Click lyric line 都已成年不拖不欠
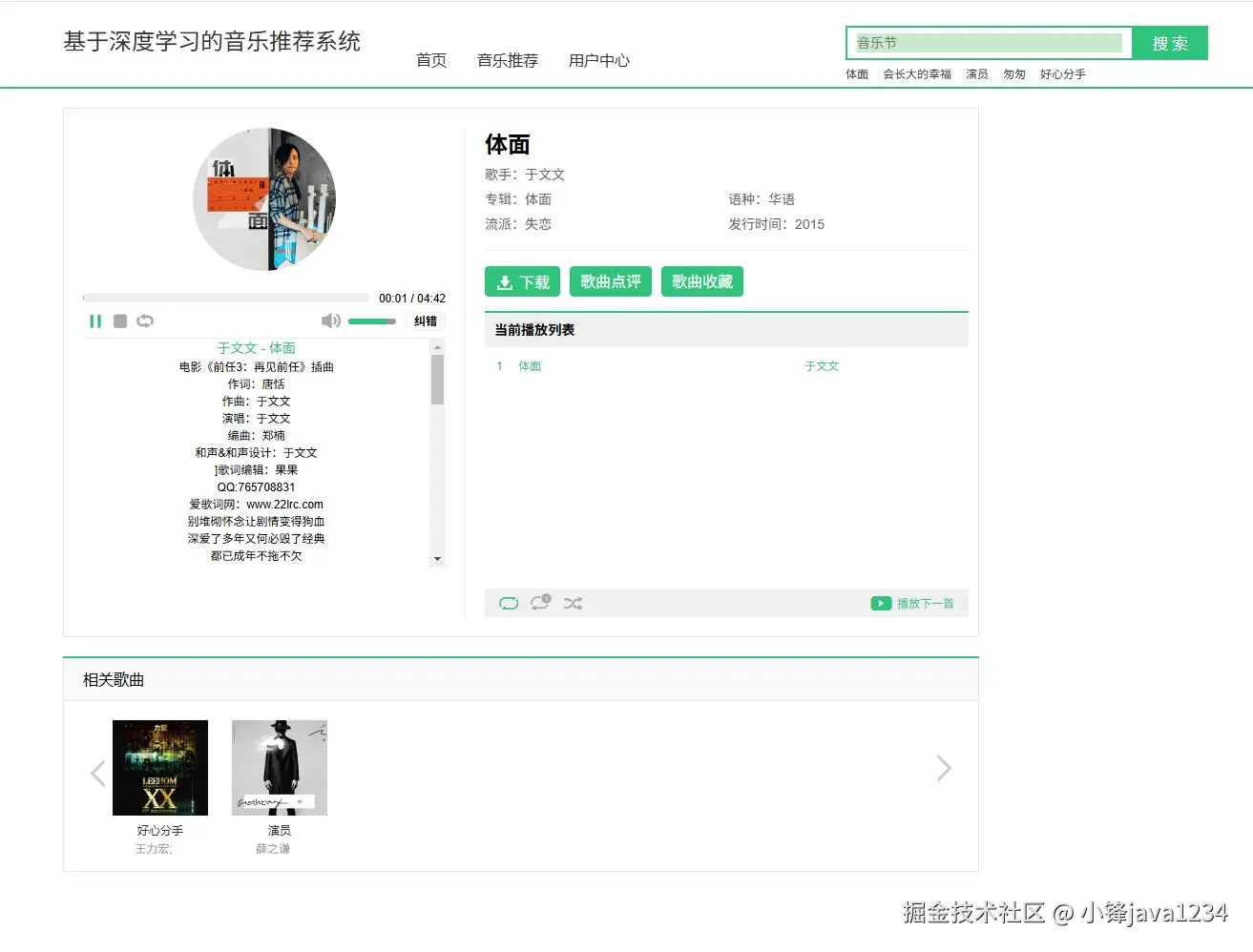The height and width of the screenshot is (952, 1253). [x=257, y=556]
